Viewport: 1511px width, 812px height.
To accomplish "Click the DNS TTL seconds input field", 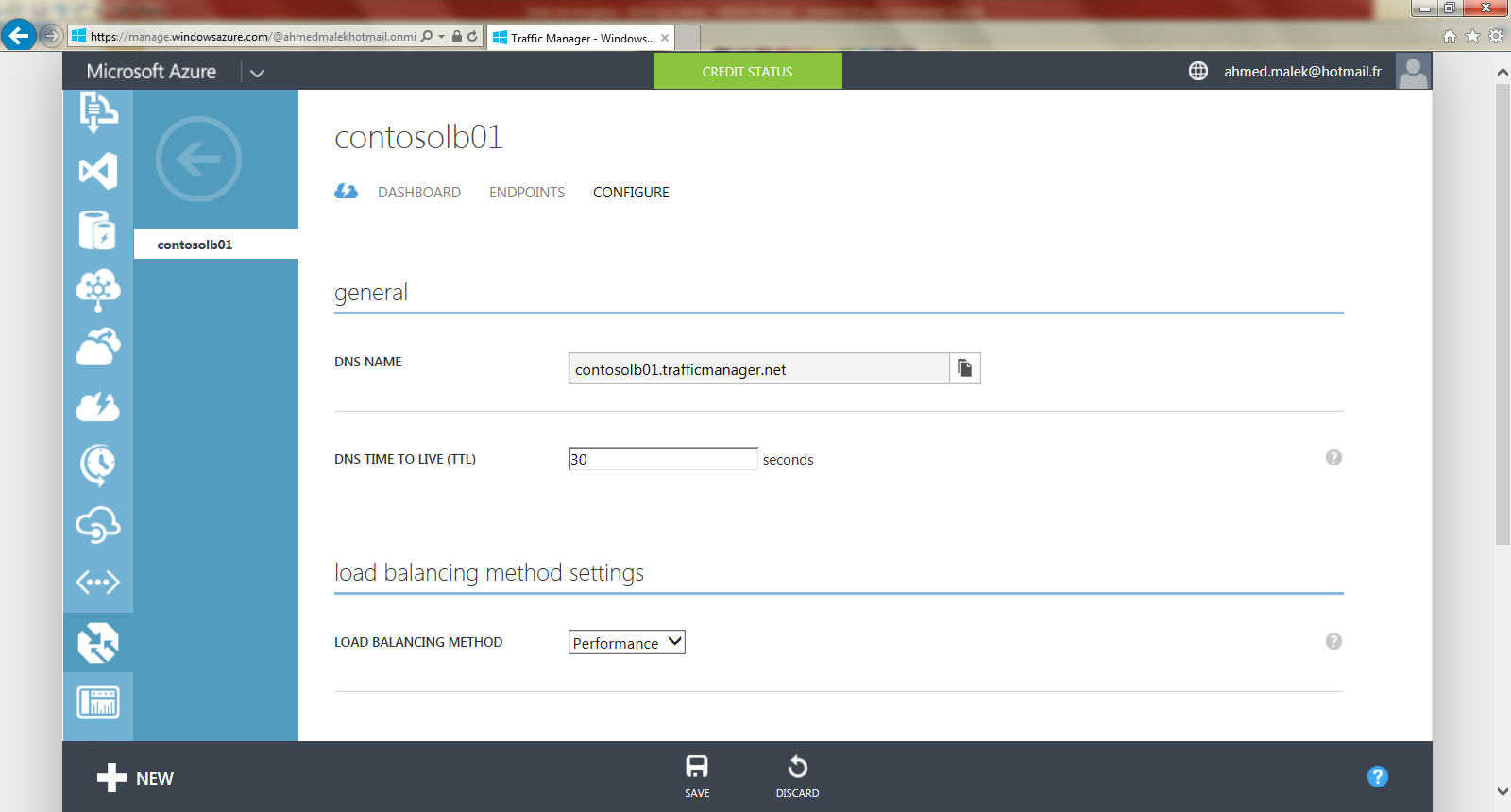I will tap(663, 459).
